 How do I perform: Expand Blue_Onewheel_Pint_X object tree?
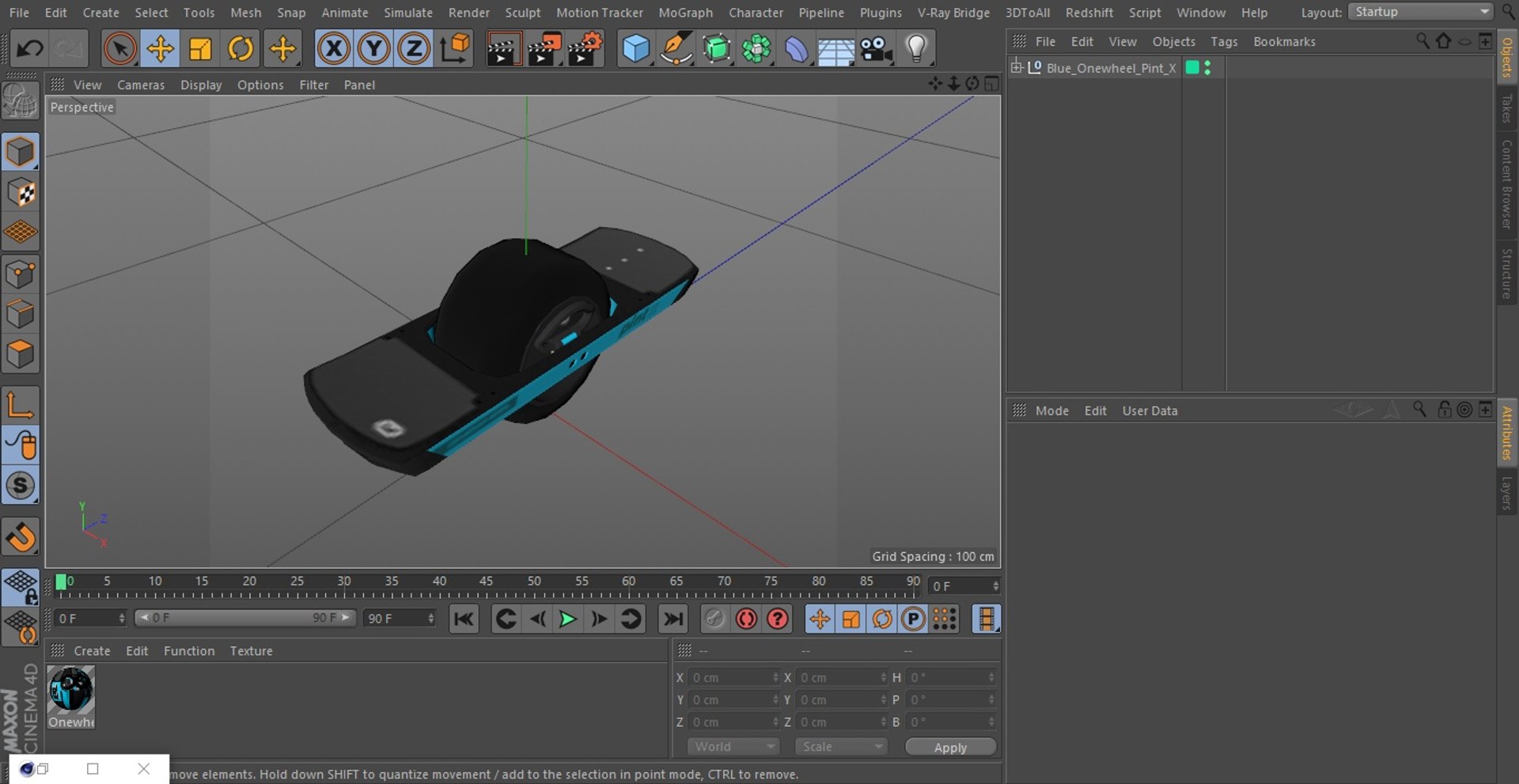pyautogui.click(x=1017, y=67)
